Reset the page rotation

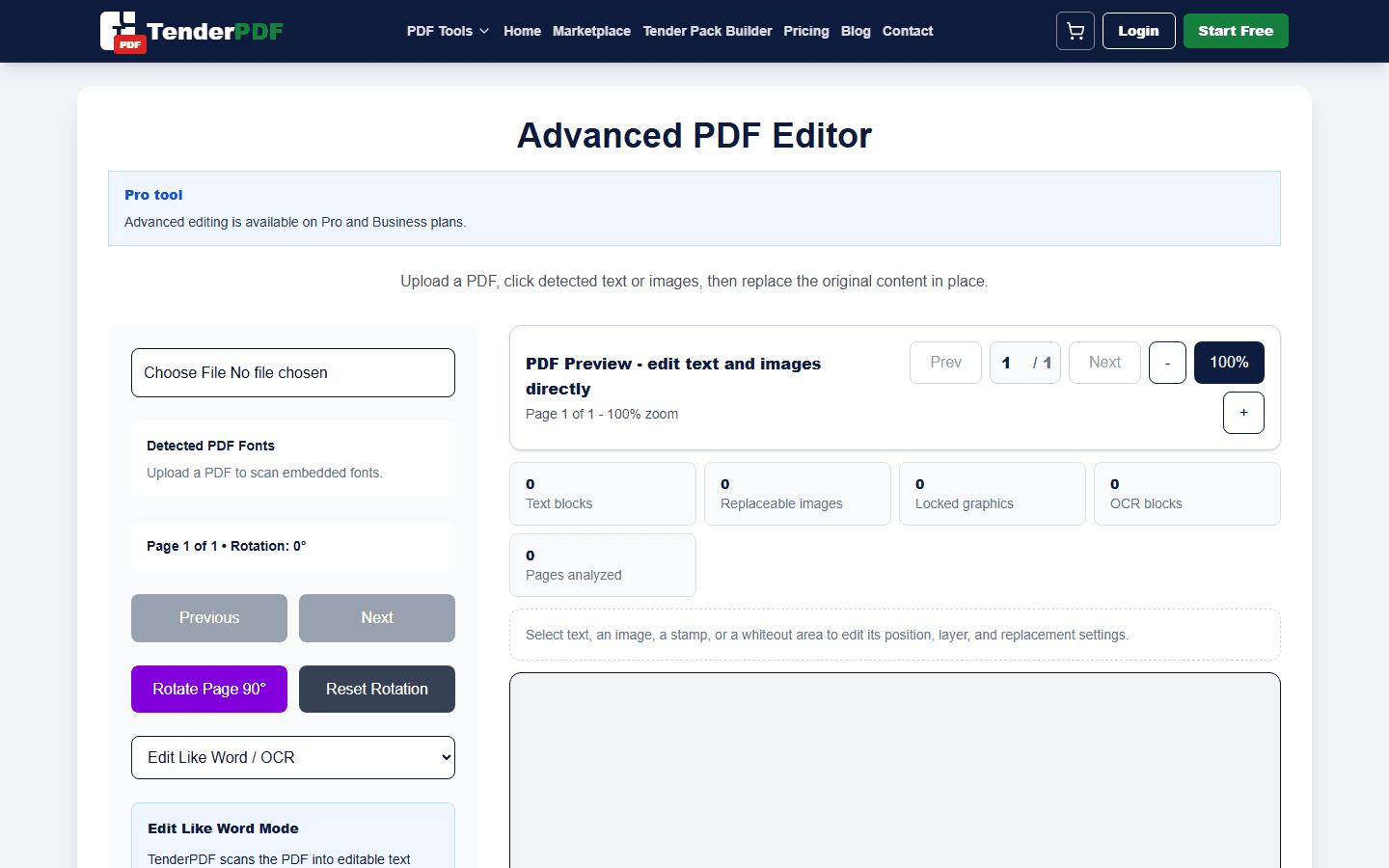pyautogui.click(x=377, y=690)
